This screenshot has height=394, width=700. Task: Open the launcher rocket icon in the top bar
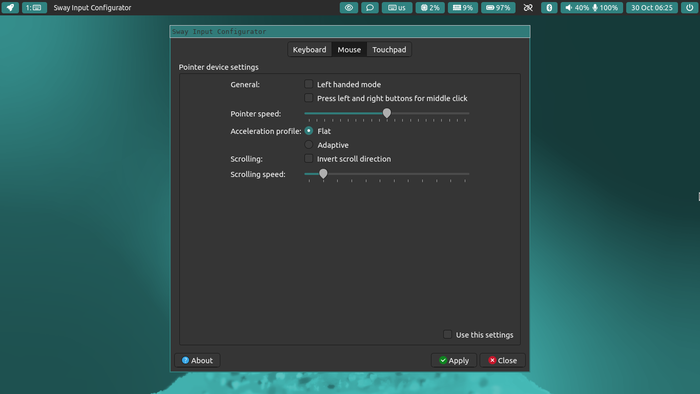click(x=10, y=8)
